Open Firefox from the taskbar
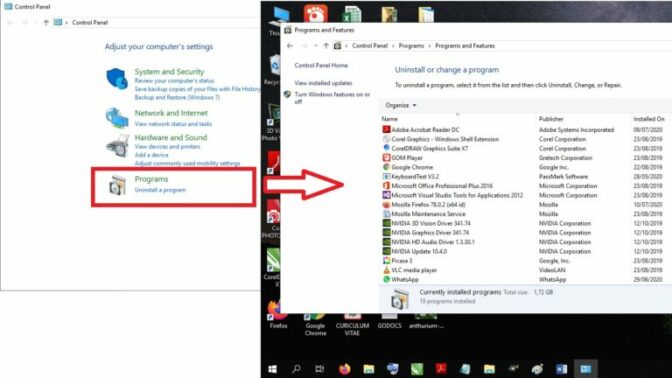 (x=345, y=369)
